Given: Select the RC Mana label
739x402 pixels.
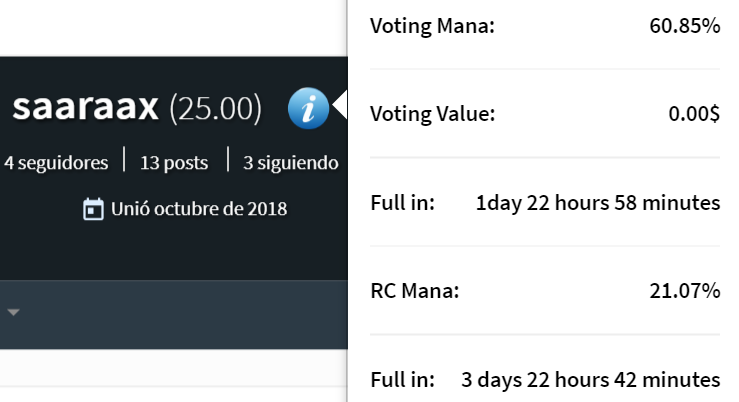Looking at the screenshot, I should (x=414, y=291).
